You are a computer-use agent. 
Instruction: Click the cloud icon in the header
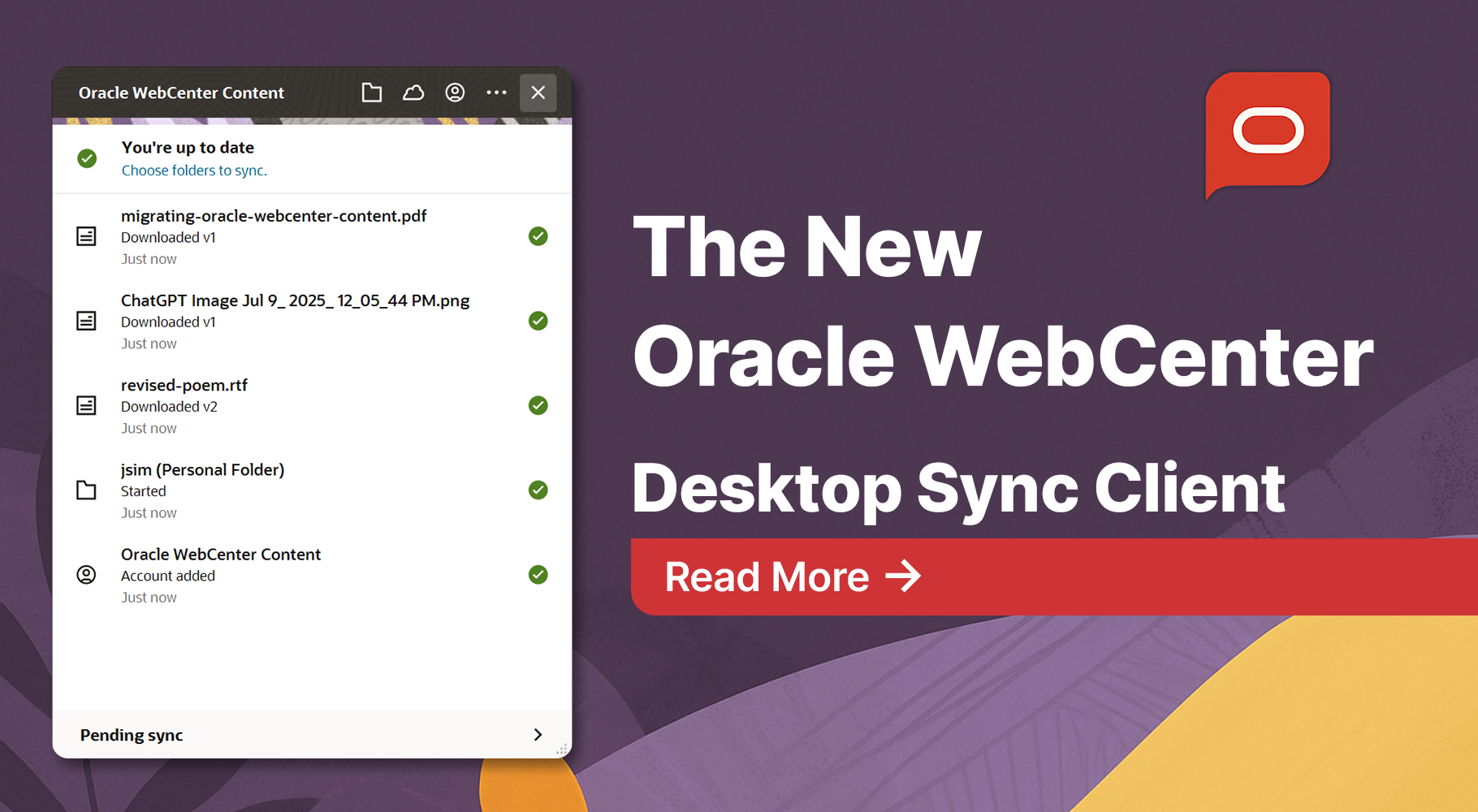coord(413,93)
